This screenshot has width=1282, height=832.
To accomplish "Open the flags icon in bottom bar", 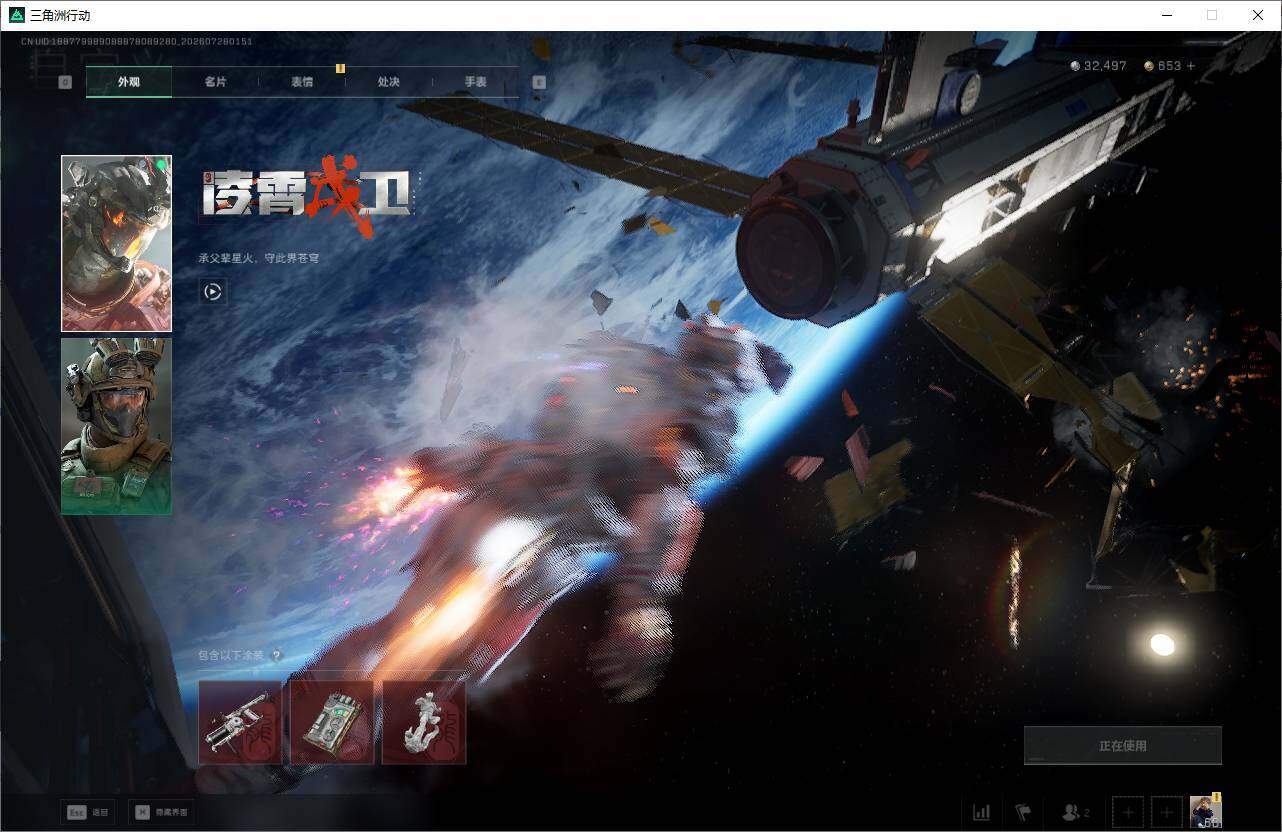I will 1023,812.
